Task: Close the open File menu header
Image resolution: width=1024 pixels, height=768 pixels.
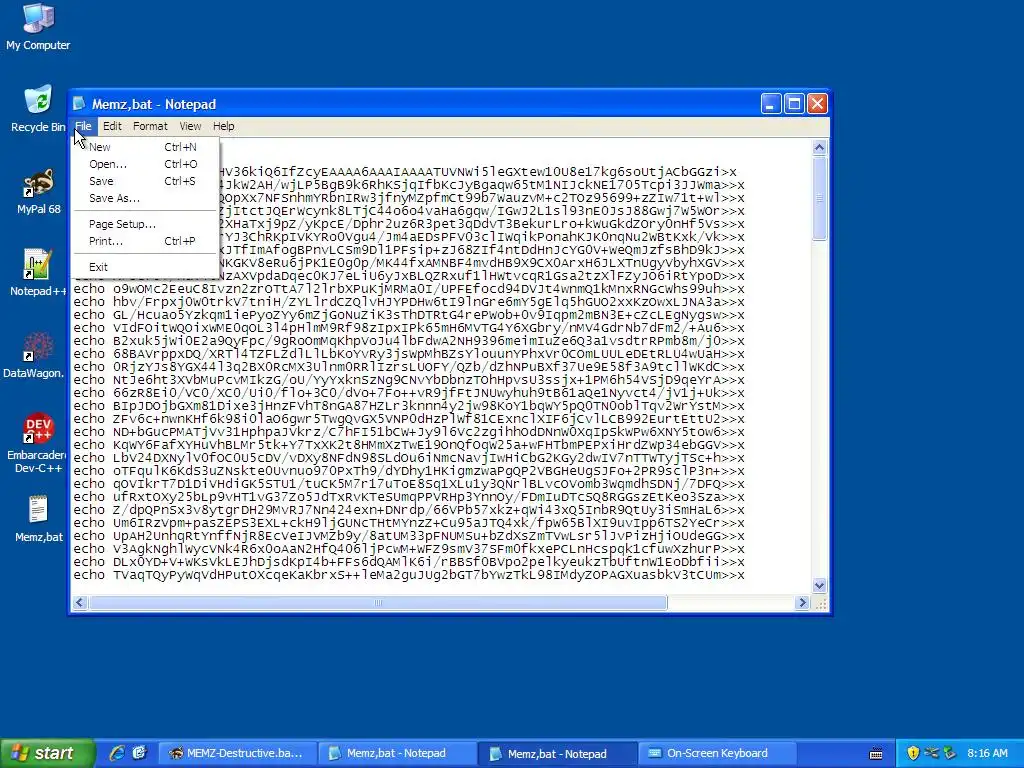Action: pos(83,126)
